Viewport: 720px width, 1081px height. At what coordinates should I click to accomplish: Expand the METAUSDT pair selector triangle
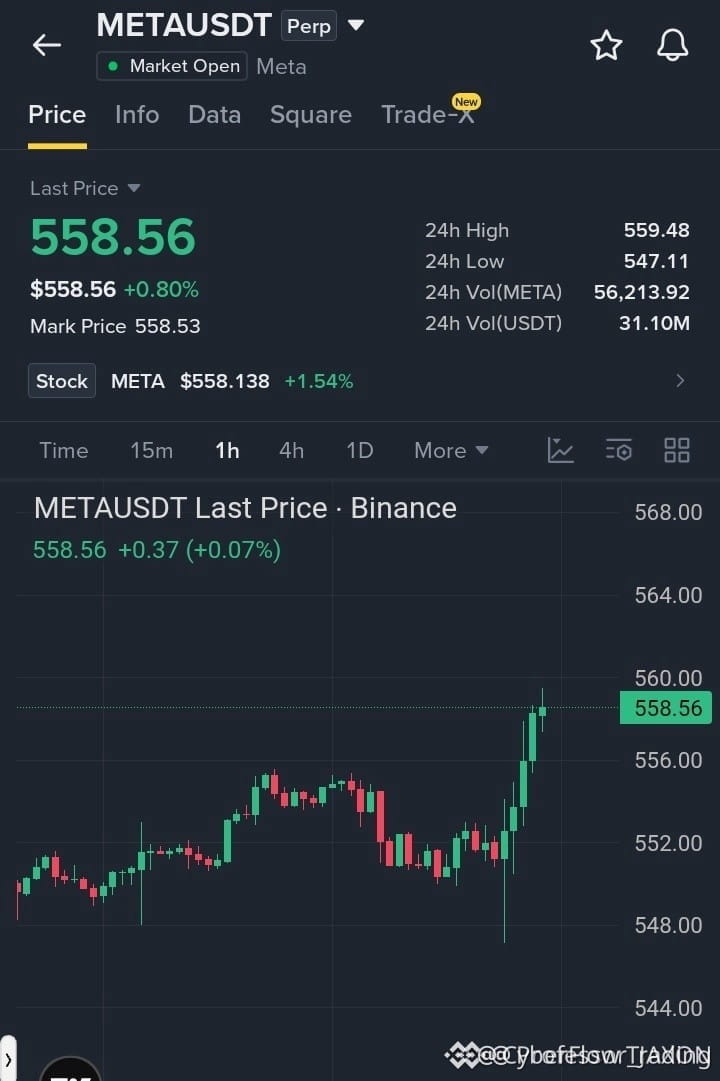point(355,26)
